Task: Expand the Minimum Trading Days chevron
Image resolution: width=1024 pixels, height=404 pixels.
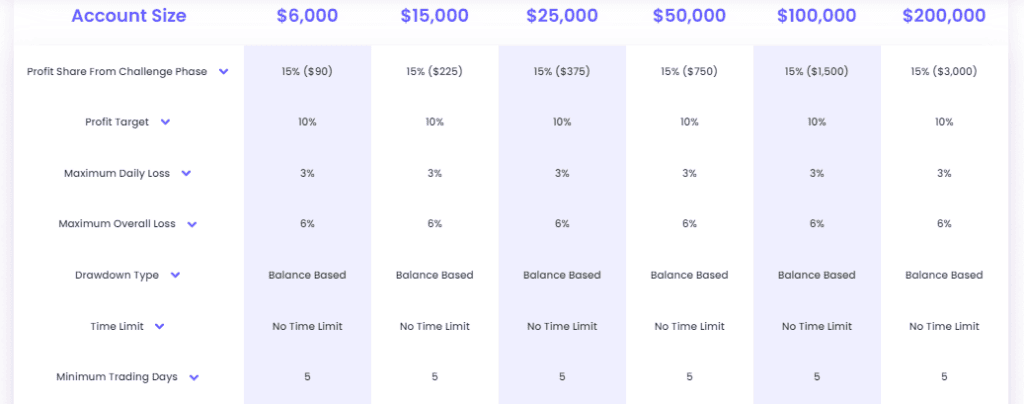Action: [x=194, y=377]
